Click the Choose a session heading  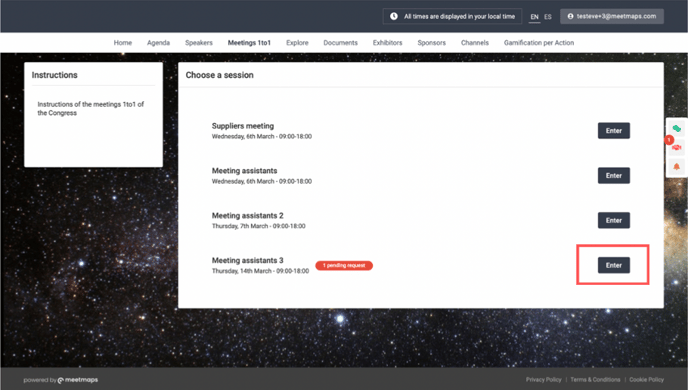219,75
